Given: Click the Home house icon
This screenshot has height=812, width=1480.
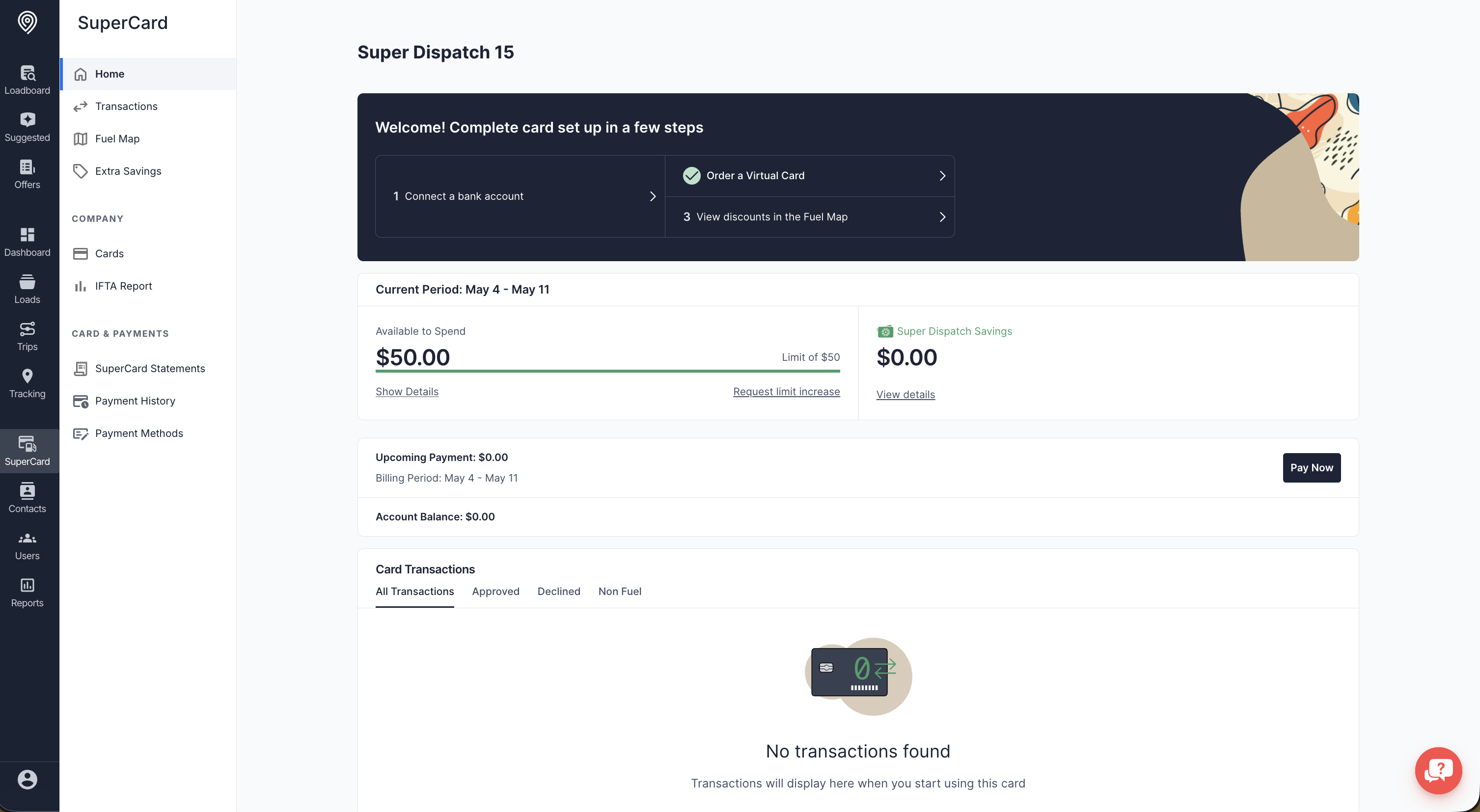Looking at the screenshot, I should 81,74.
